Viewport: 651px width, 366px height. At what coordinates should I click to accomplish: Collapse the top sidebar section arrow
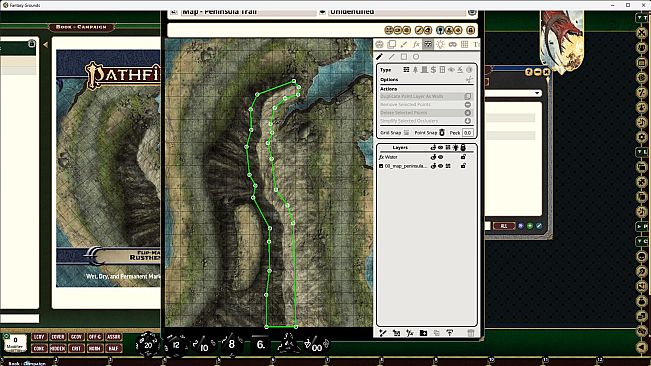[x=642, y=18]
